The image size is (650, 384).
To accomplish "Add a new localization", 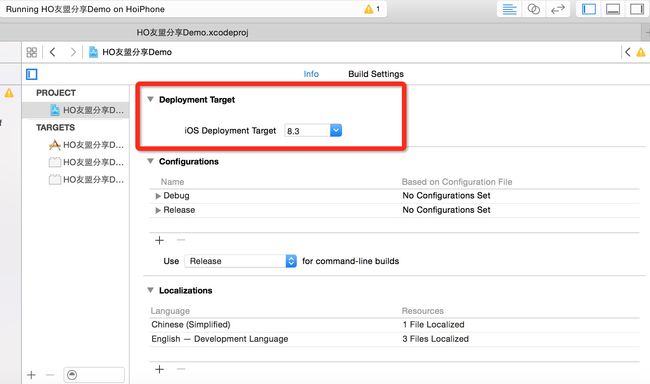I will coord(160,369).
